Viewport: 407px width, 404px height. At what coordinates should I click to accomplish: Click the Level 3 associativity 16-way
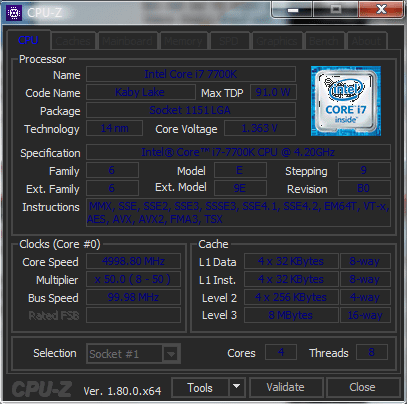click(365, 315)
